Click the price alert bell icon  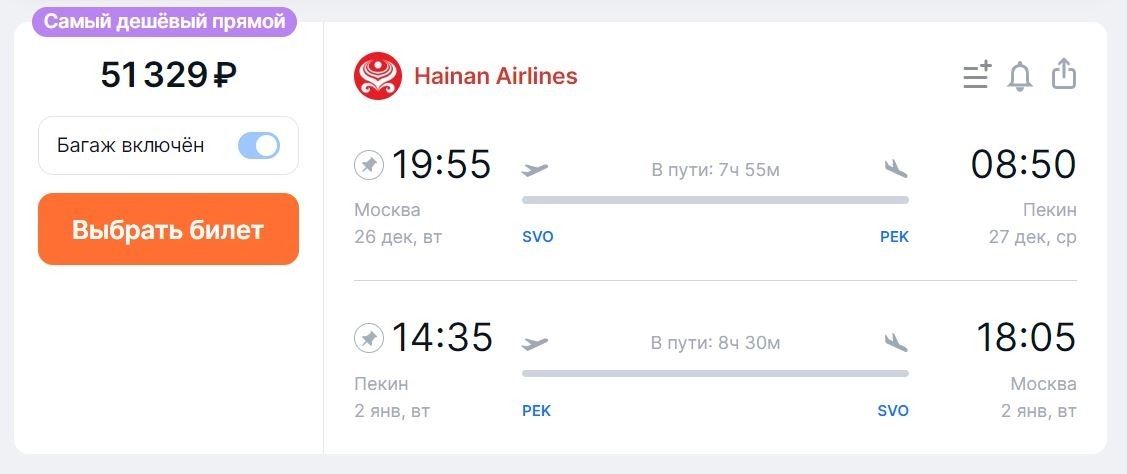pyautogui.click(x=1020, y=76)
